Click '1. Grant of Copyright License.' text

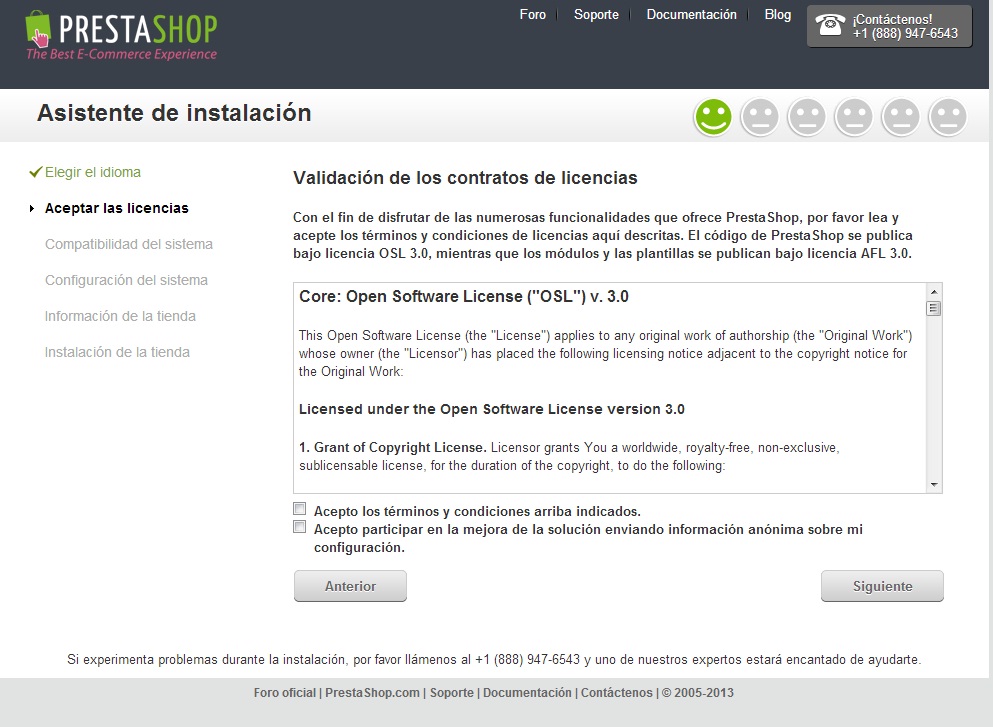click(393, 448)
